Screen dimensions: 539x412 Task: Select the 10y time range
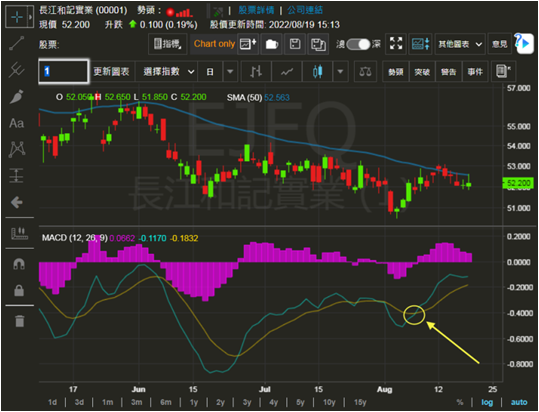(329, 402)
